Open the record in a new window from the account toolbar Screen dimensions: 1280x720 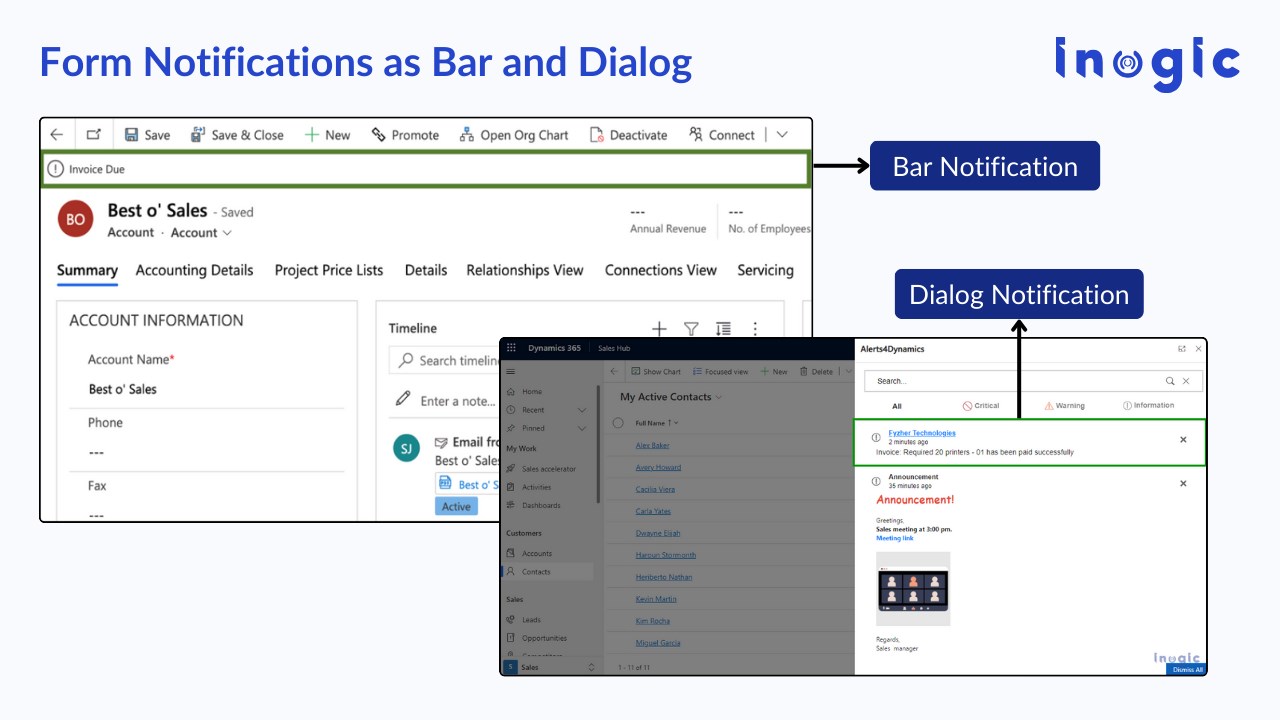93,135
